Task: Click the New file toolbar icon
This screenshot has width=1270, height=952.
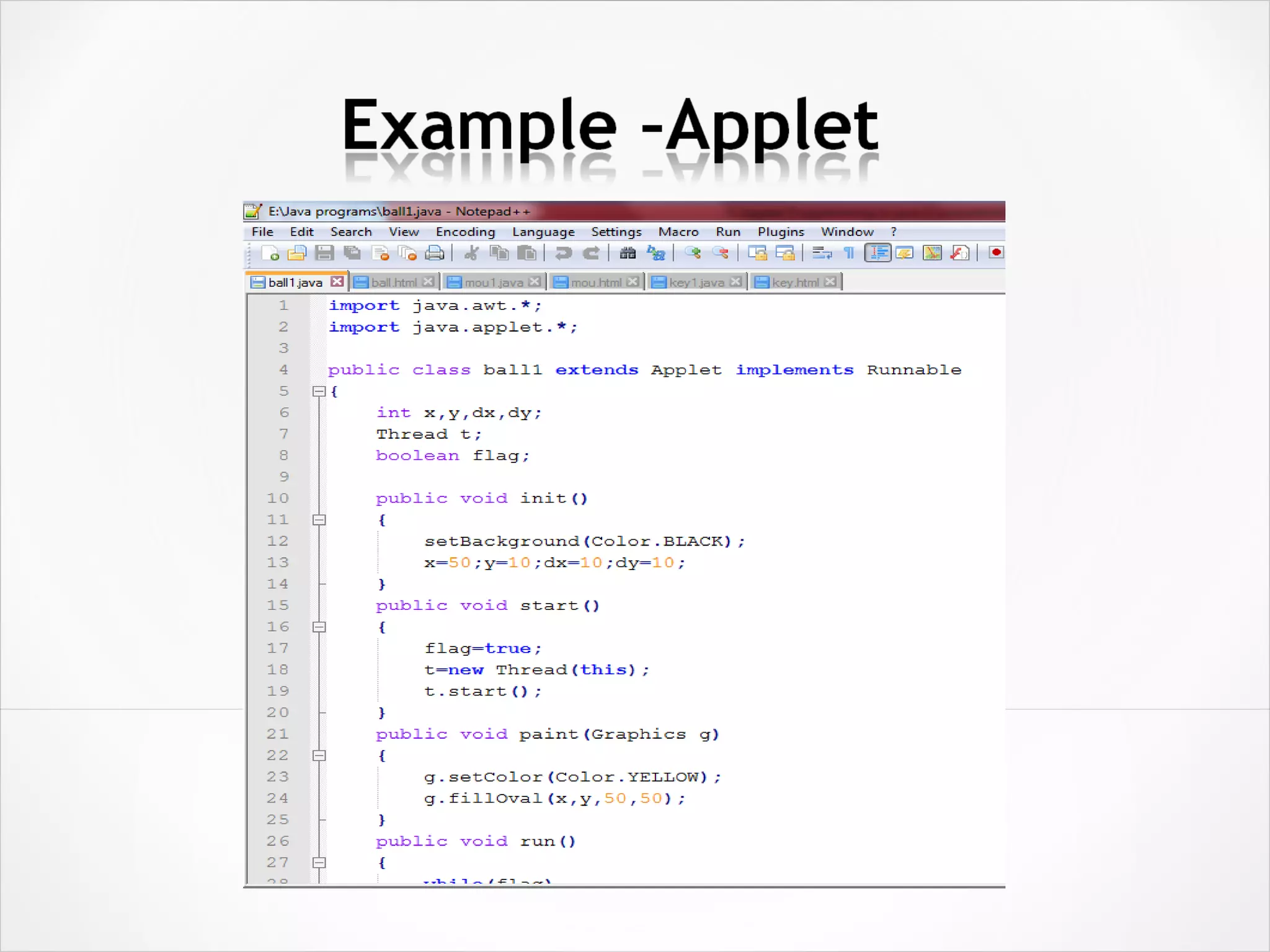Action: [x=270, y=253]
